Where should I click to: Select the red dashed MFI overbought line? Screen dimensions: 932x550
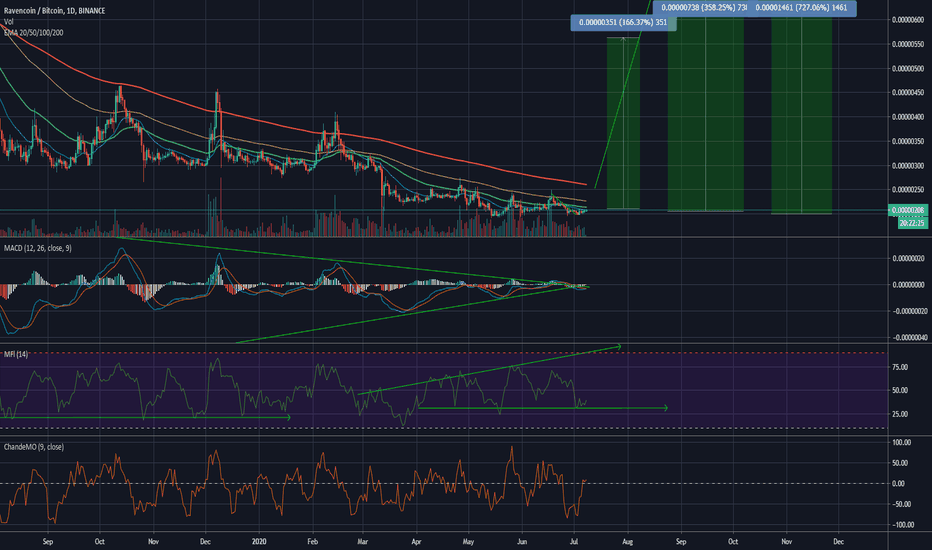click(x=443, y=353)
